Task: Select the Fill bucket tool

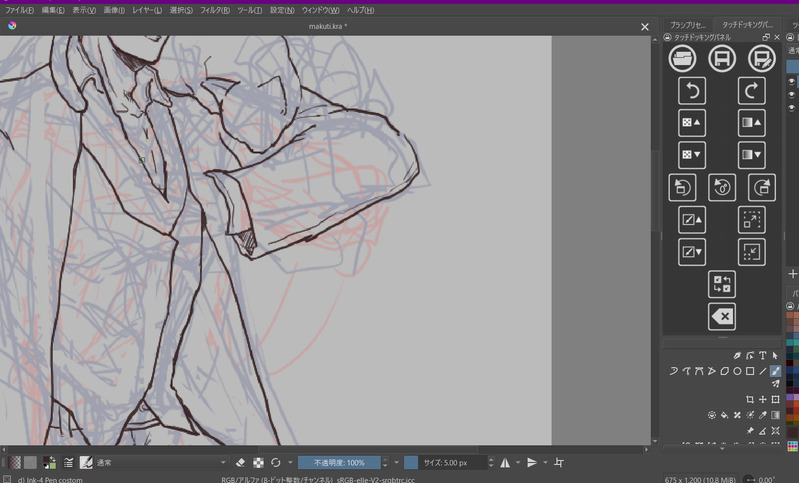Action: click(725, 415)
